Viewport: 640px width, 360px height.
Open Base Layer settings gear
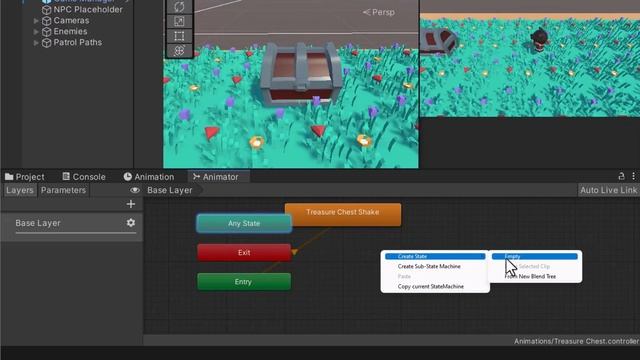[131, 223]
